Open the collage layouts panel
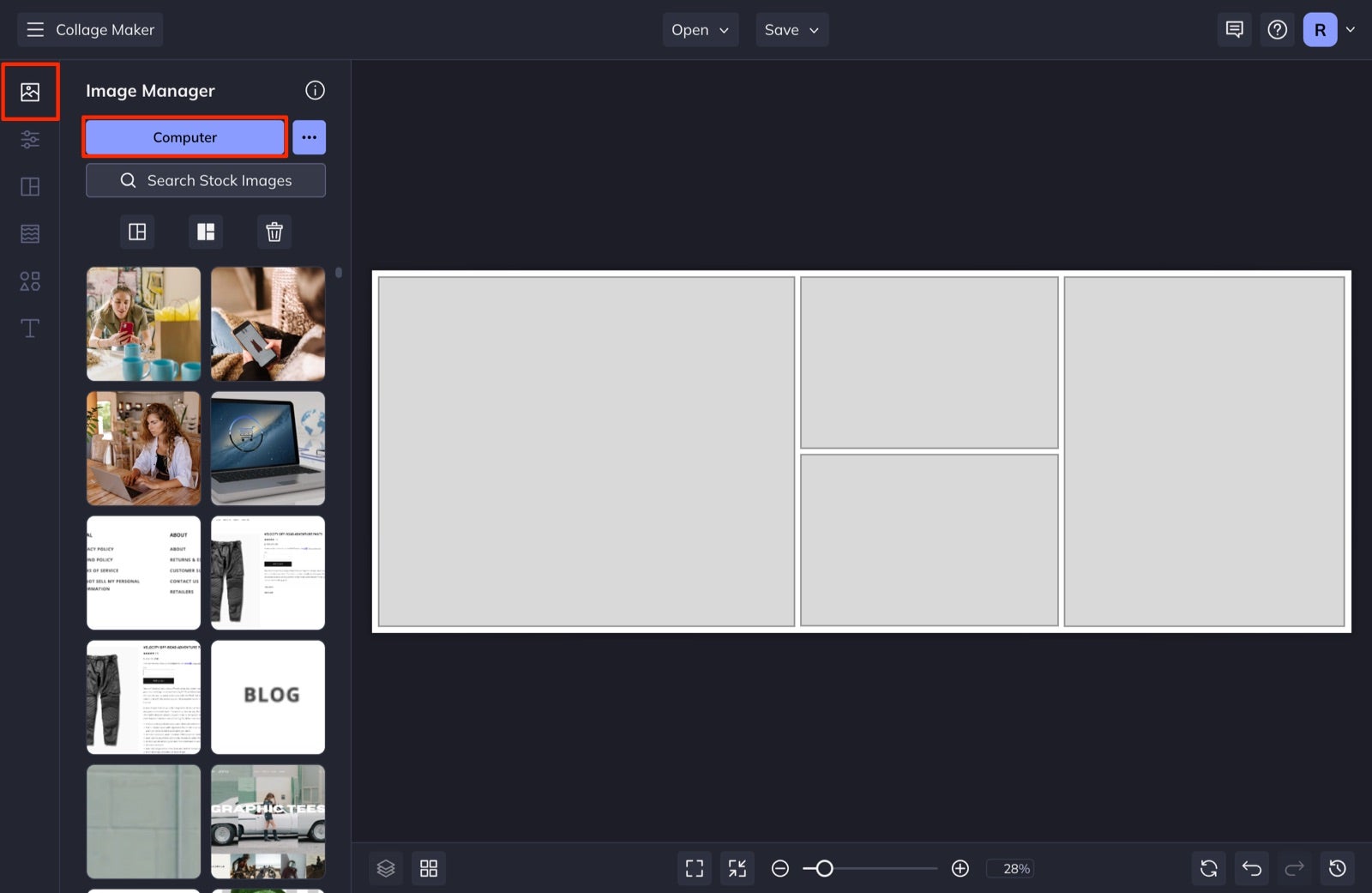 click(30, 186)
